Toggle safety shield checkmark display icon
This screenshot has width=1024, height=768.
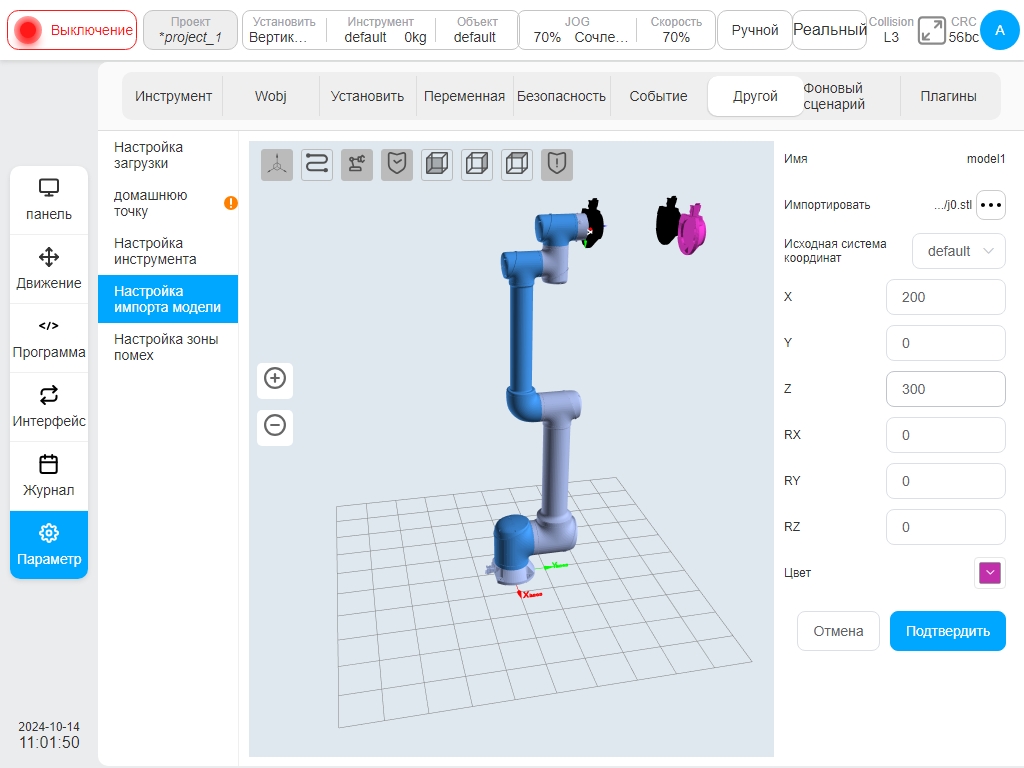coord(397,164)
